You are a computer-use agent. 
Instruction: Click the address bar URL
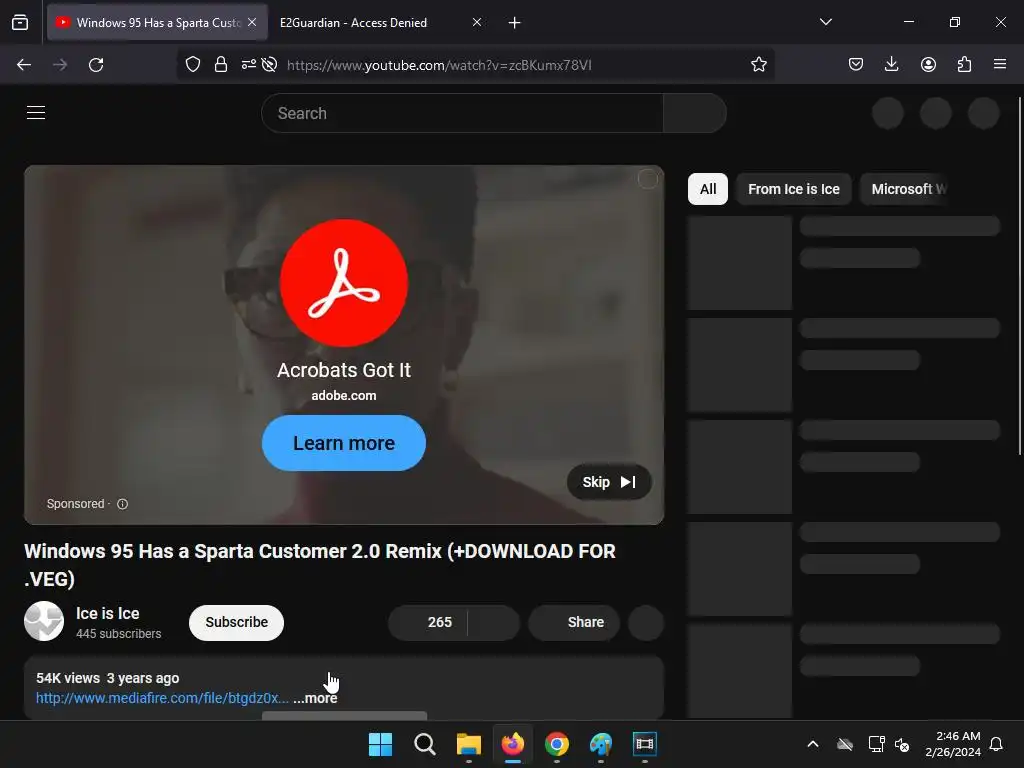(x=439, y=65)
